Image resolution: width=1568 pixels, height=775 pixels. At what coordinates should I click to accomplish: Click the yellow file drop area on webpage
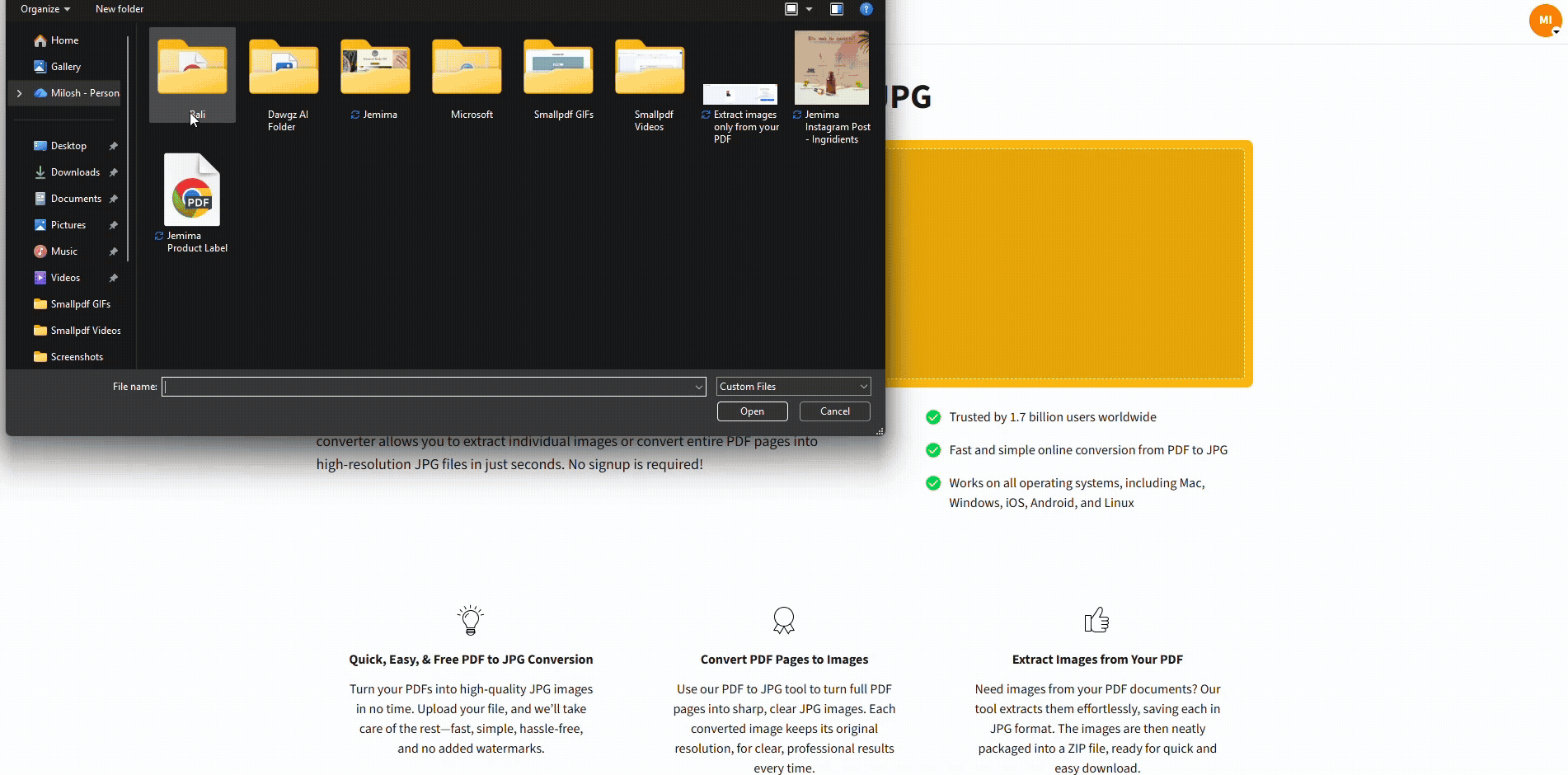(x=1068, y=264)
